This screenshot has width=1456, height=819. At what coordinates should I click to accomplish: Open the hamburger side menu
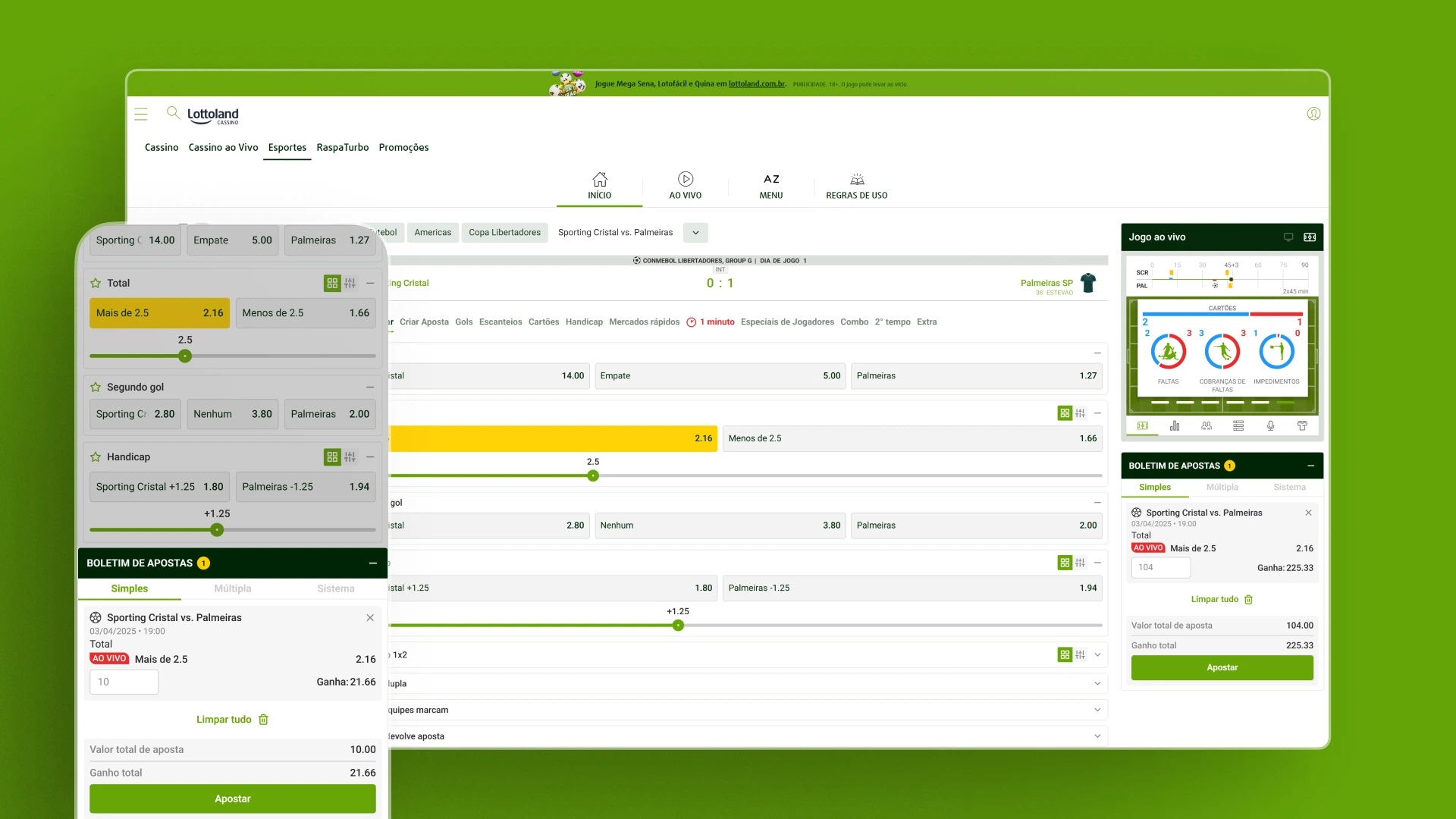141,115
